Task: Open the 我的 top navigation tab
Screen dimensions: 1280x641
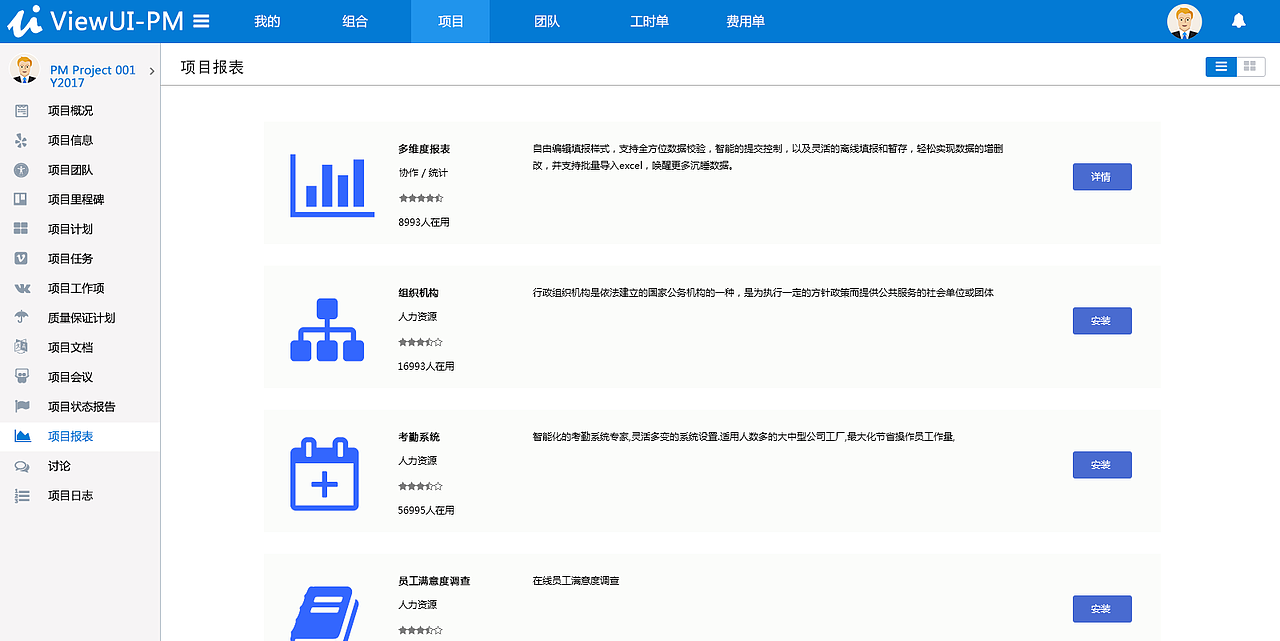Action: click(267, 21)
